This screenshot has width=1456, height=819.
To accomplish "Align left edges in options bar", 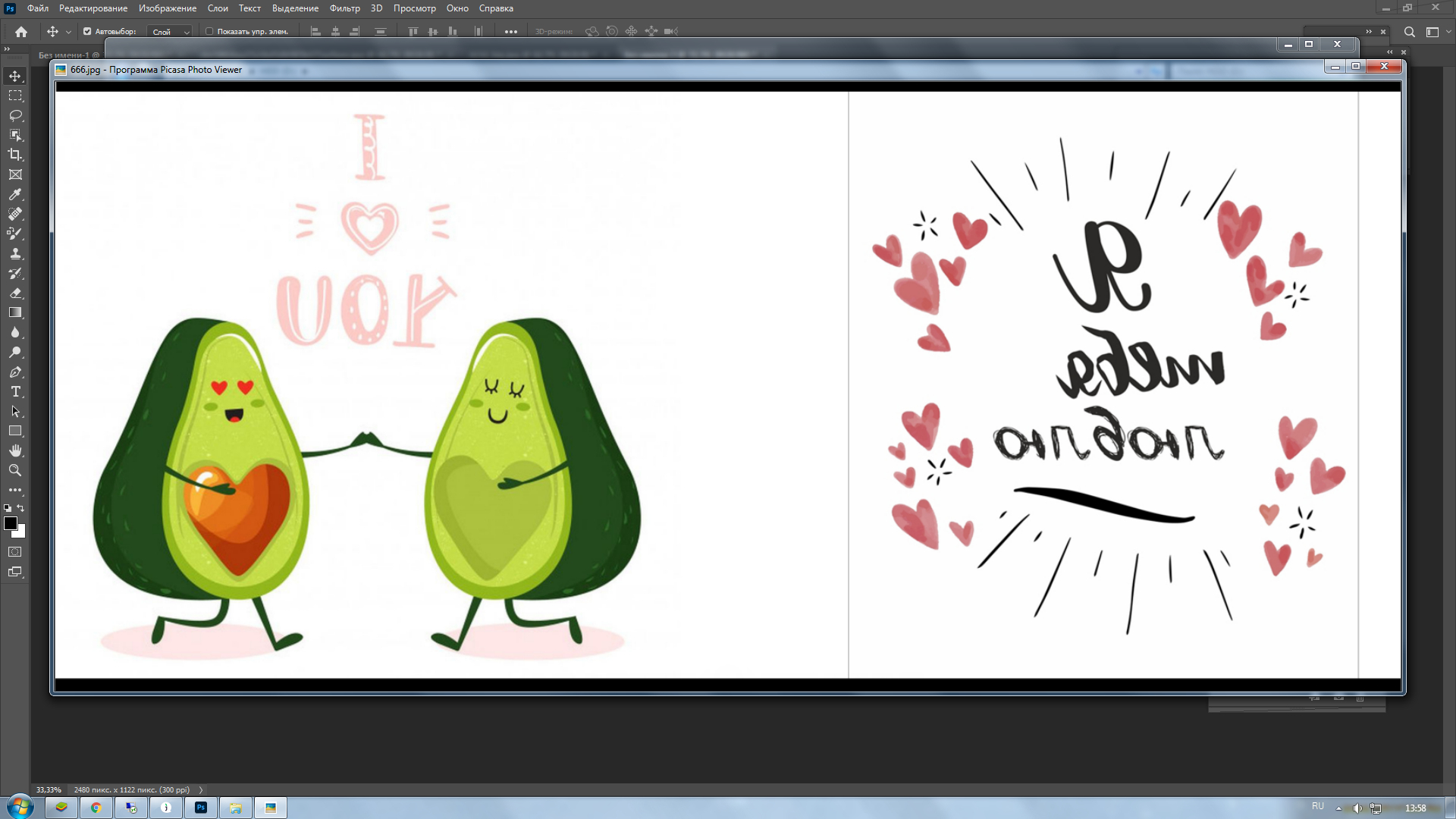I will pos(316,31).
